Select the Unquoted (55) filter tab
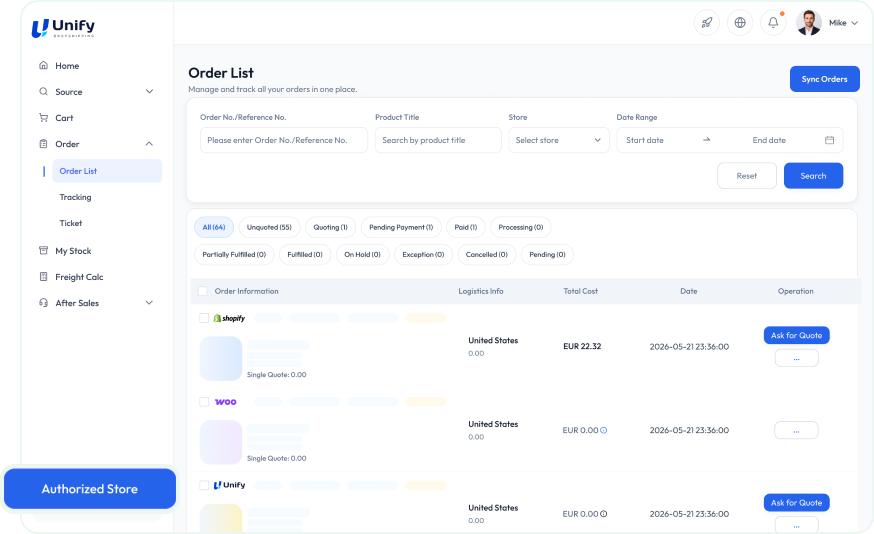The image size is (874, 534). tap(269, 227)
